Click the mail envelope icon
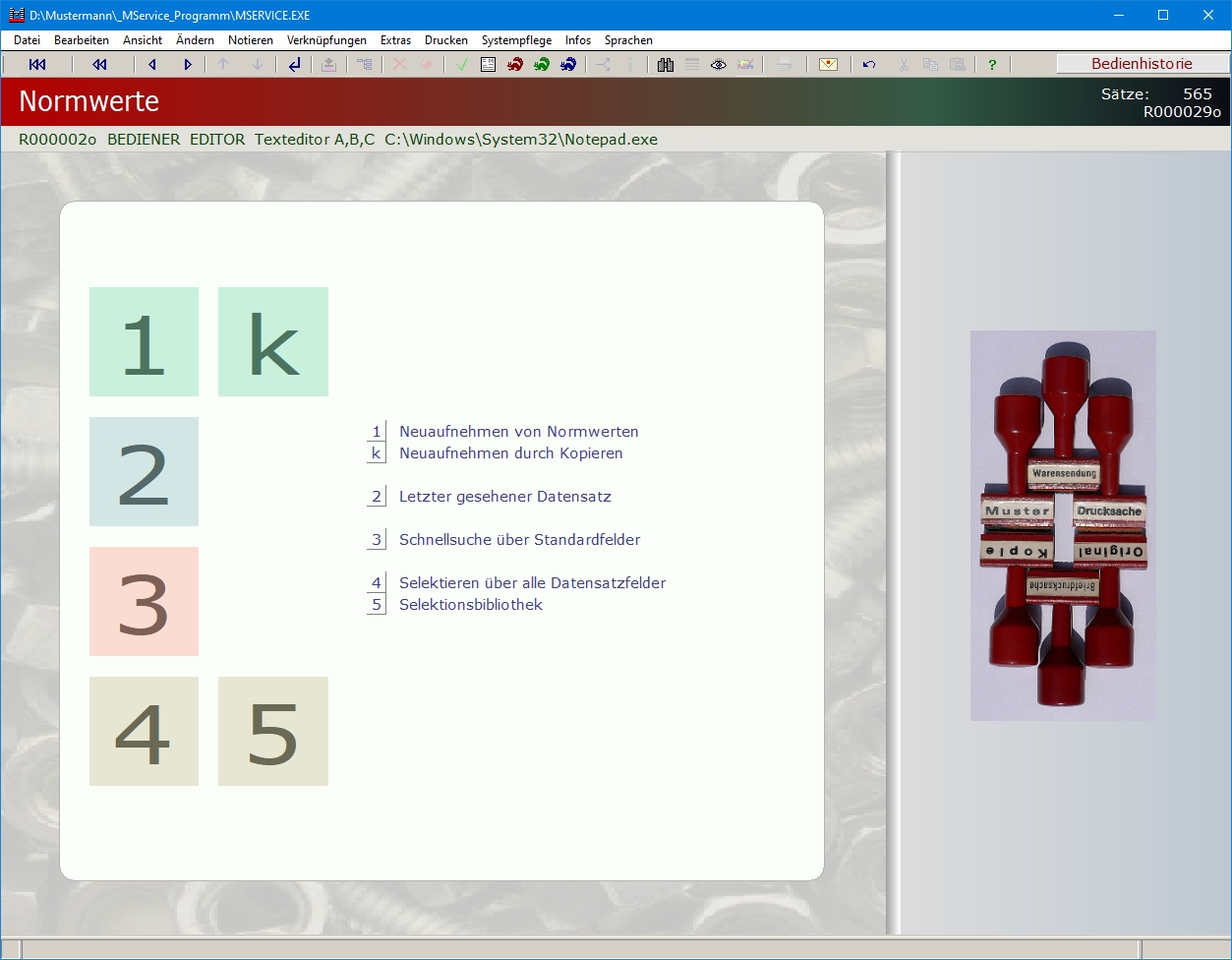 (x=828, y=65)
